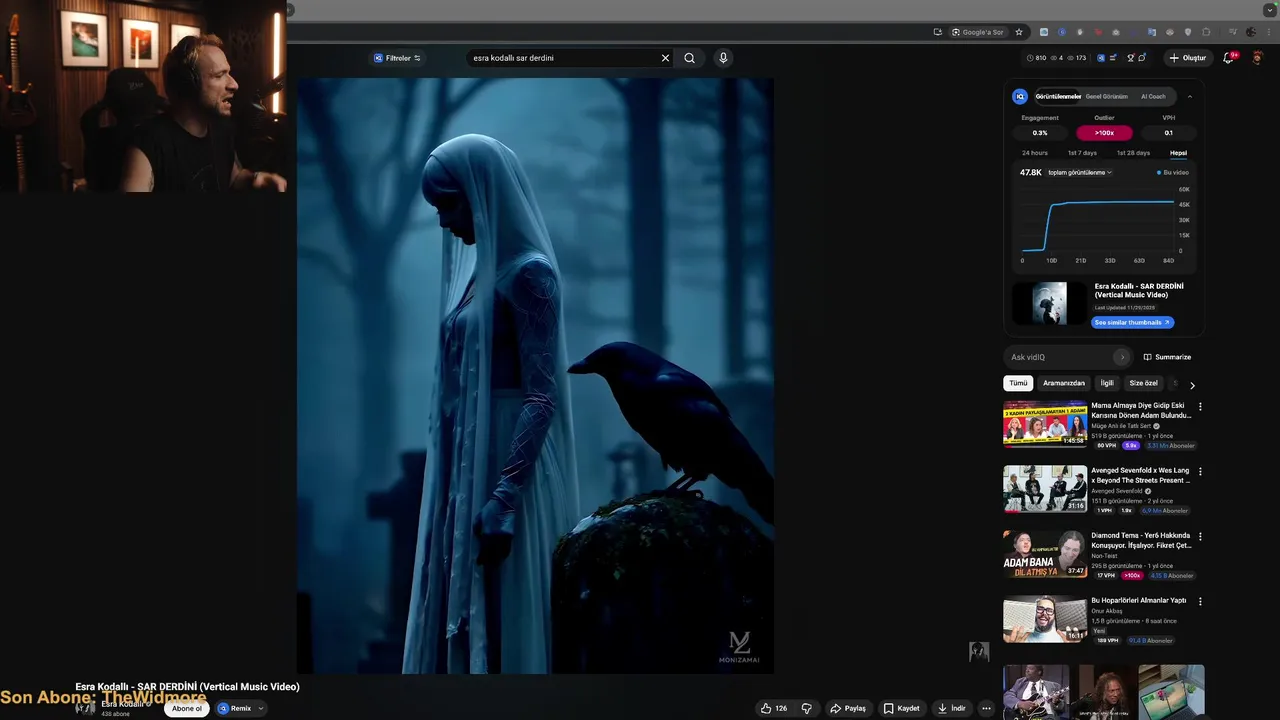Click the Google'a Sor lens button
This screenshot has height=720, width=1280.
[977, 32]
